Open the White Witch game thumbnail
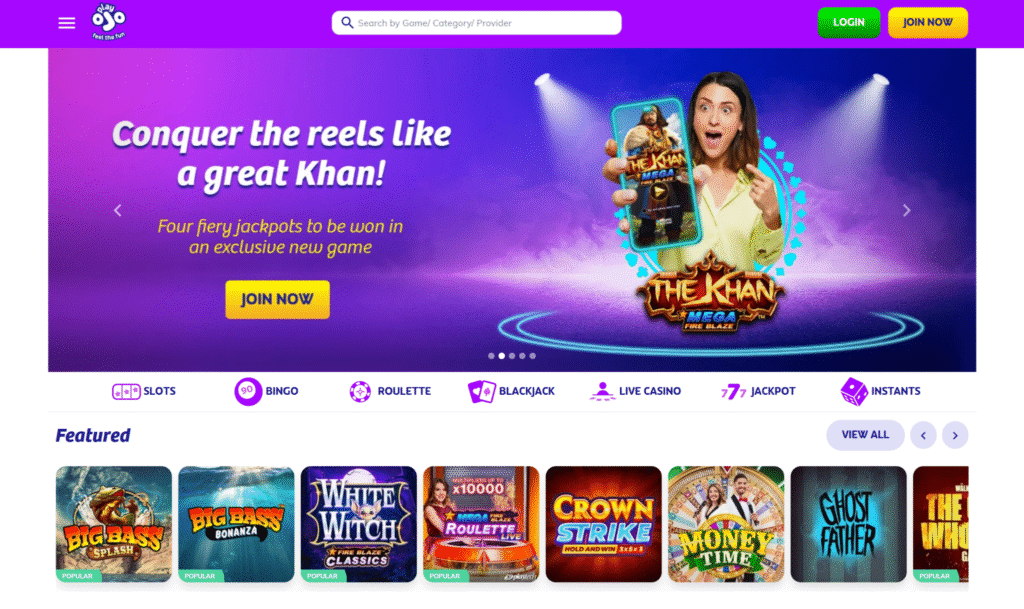This screenshot has height=609, width=1024. tap(359, 524)
